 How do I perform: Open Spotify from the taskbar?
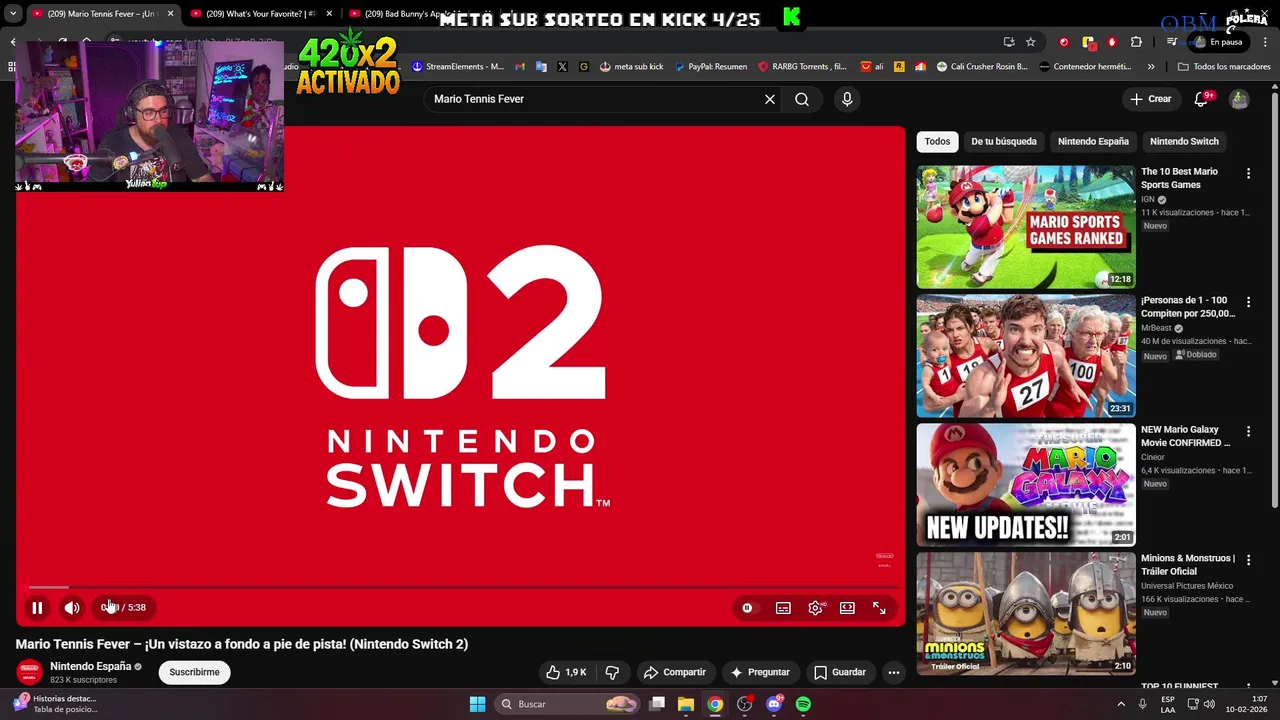pos(803,704)
